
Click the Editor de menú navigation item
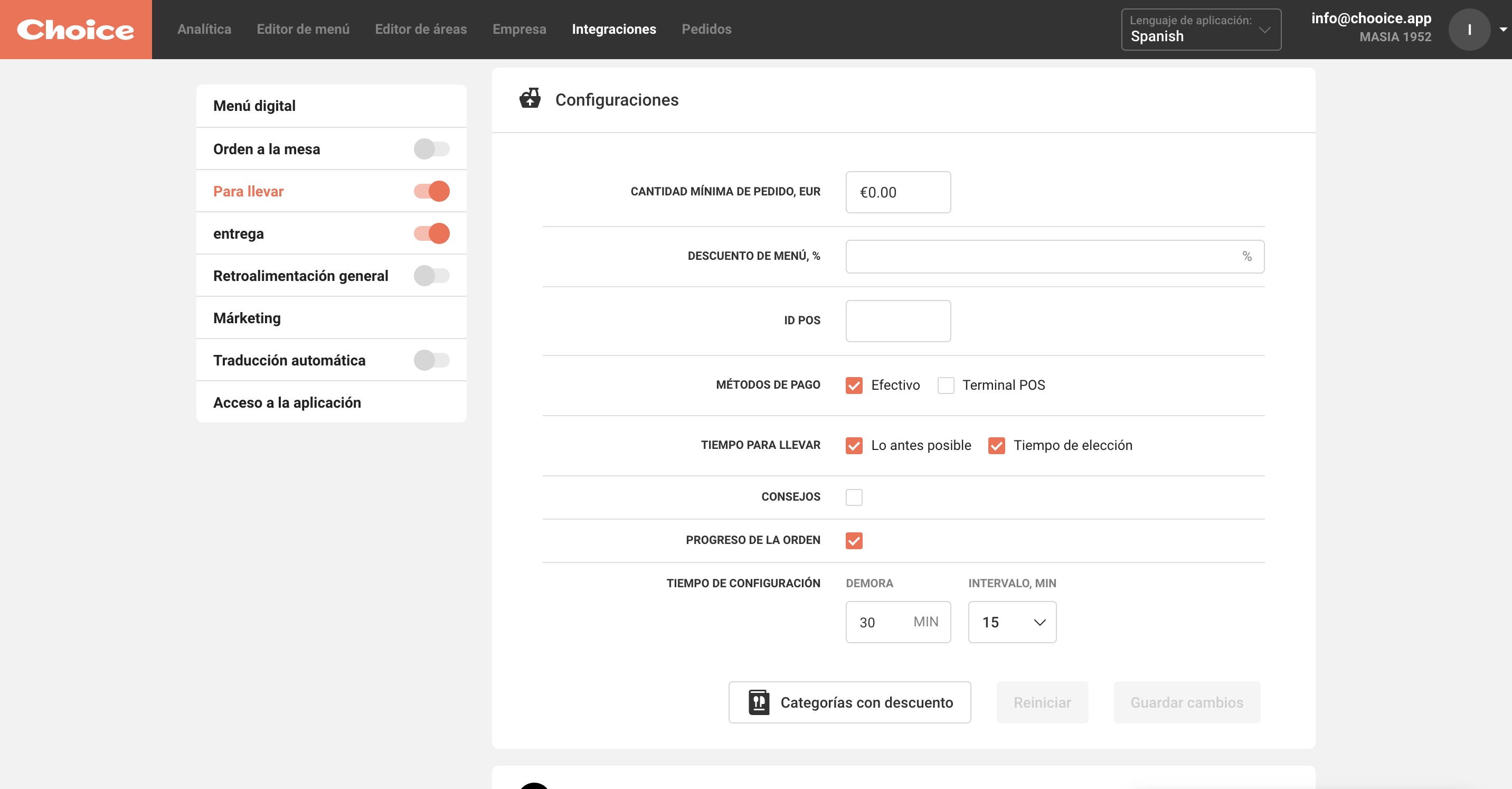[302, 29]
